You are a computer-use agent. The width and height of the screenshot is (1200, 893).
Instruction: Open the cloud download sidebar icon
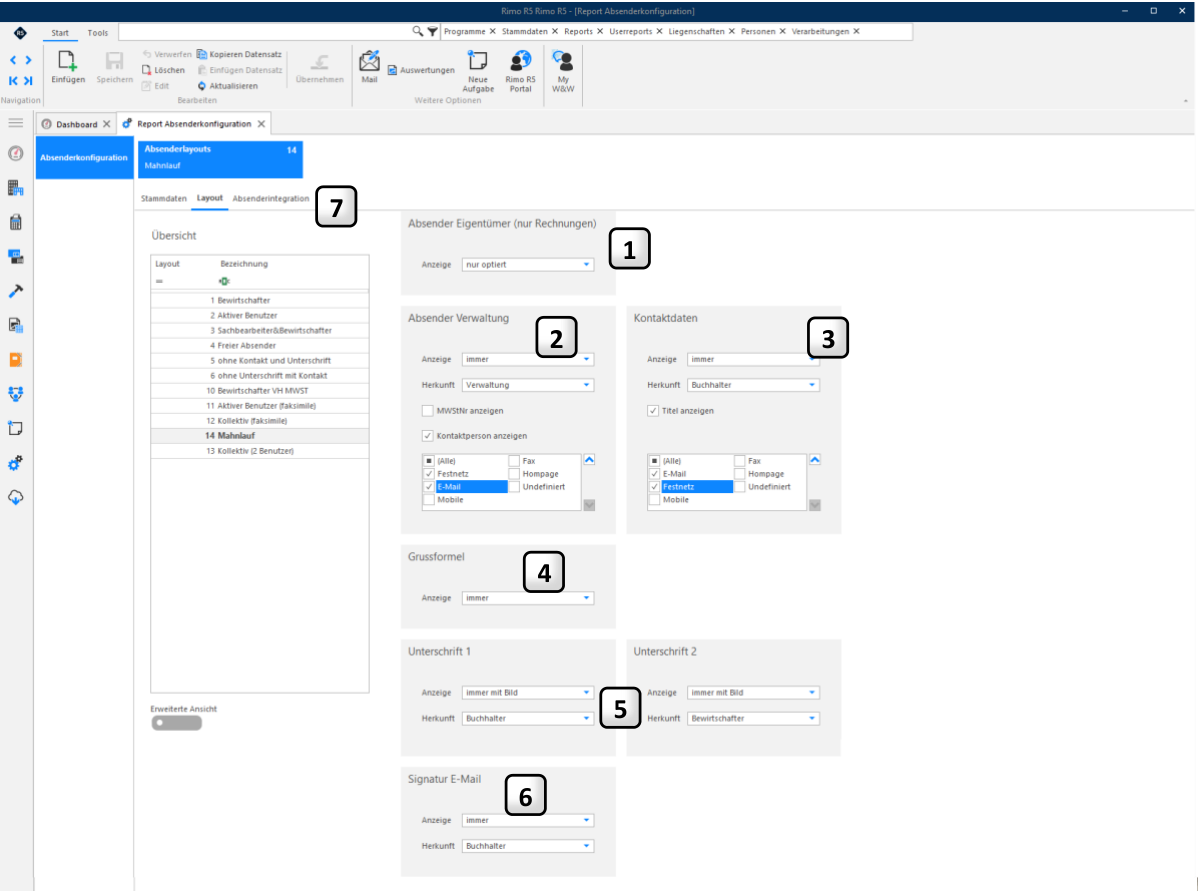click(15, 497)
